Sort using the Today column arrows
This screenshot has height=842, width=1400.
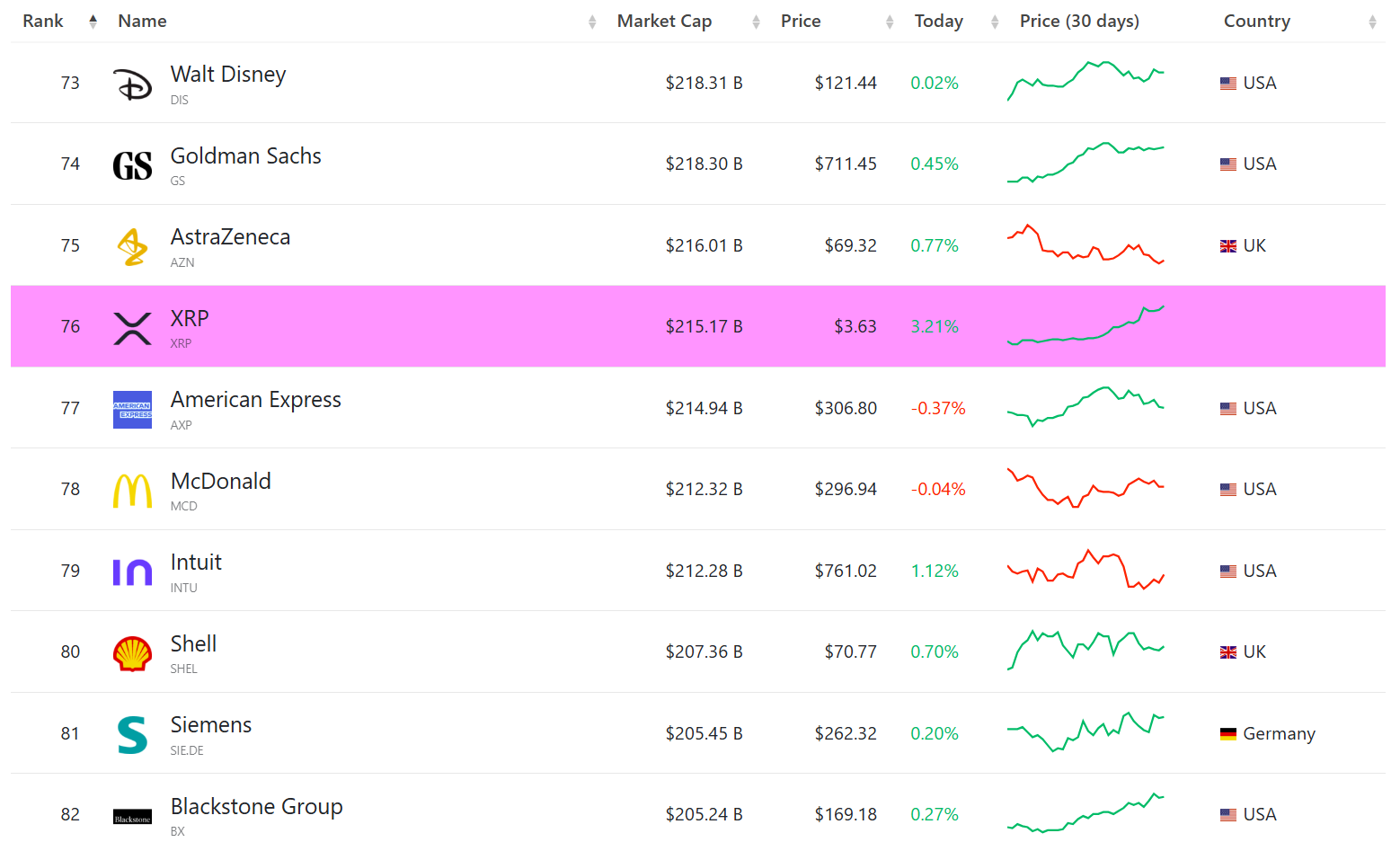pyautogui.click(x=995, y=22)
